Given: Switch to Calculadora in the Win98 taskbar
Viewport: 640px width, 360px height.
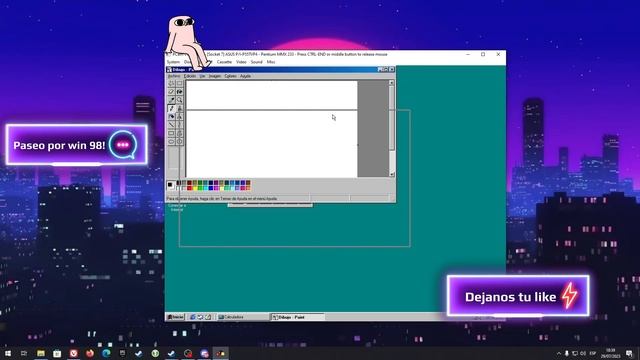Looking at the screenshot, I should (242, 317).
